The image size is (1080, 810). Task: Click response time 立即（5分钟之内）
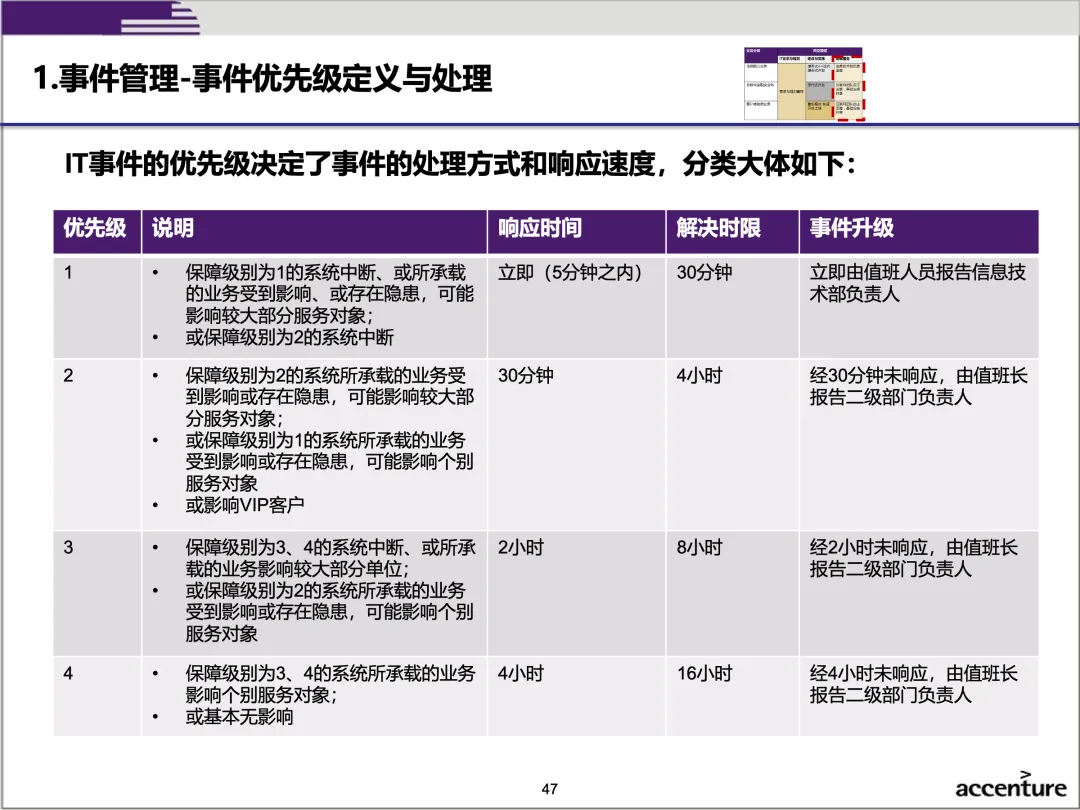point(570,273)
